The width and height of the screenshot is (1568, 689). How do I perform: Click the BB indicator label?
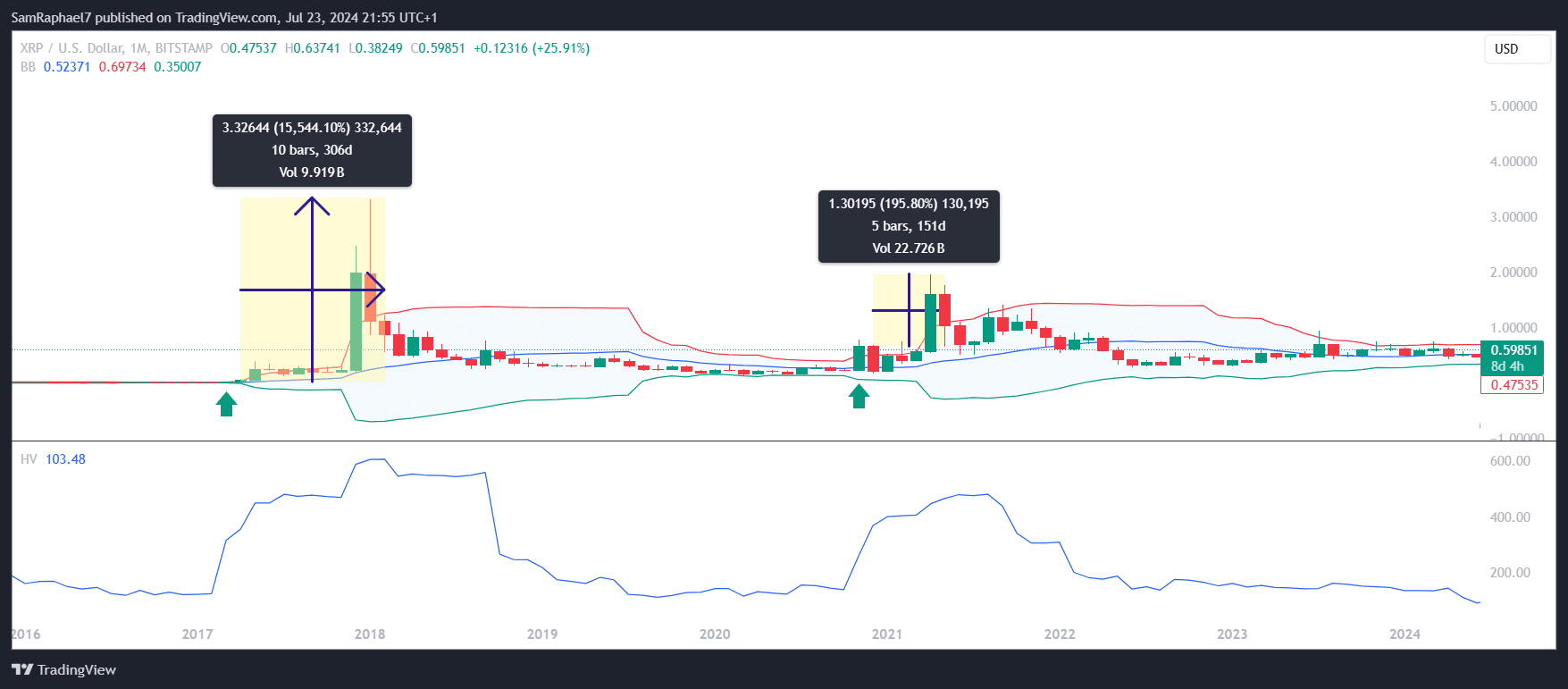pyautogui.click(x=28, y=67)
